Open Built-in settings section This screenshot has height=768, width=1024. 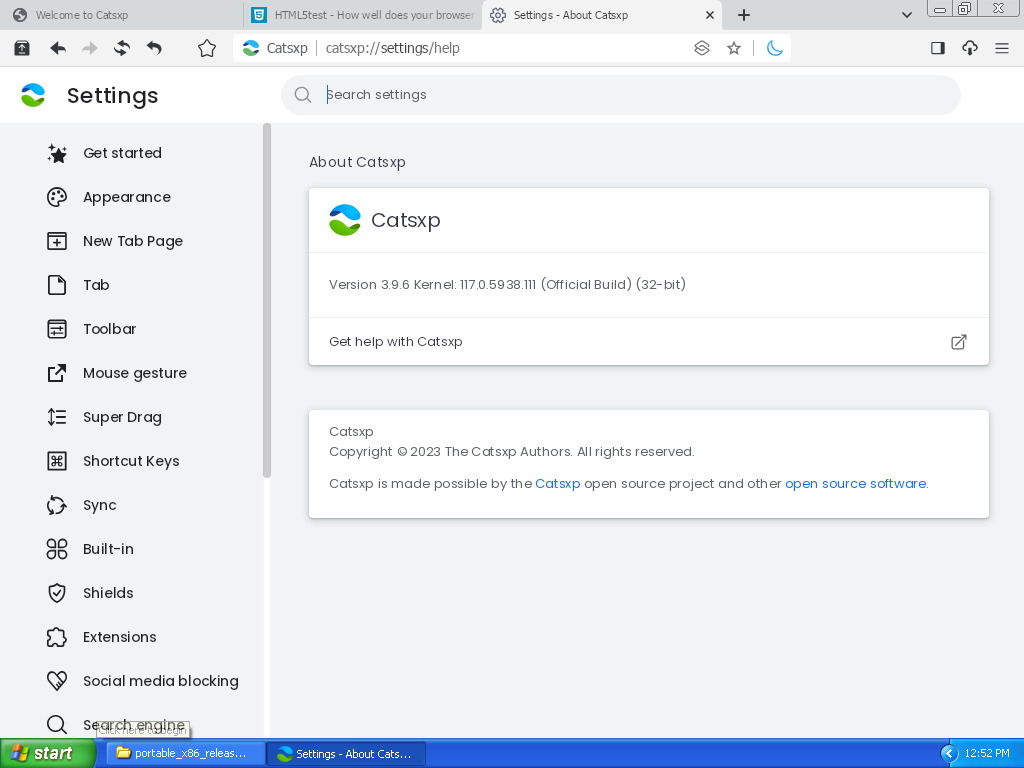108,549
